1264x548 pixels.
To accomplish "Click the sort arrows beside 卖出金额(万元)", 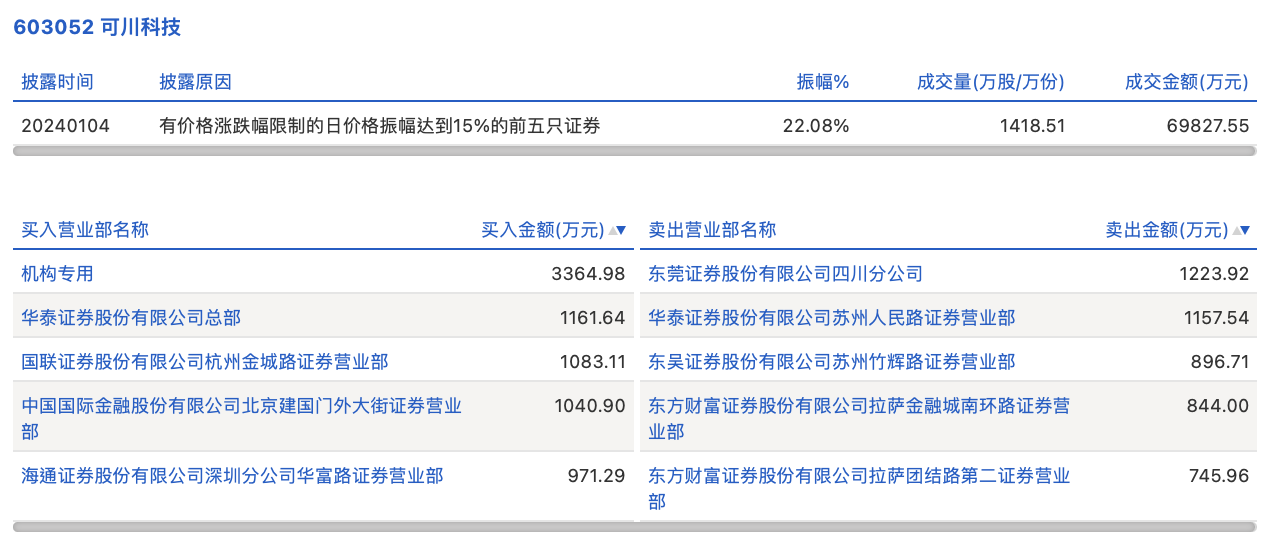I will 1242,230.
